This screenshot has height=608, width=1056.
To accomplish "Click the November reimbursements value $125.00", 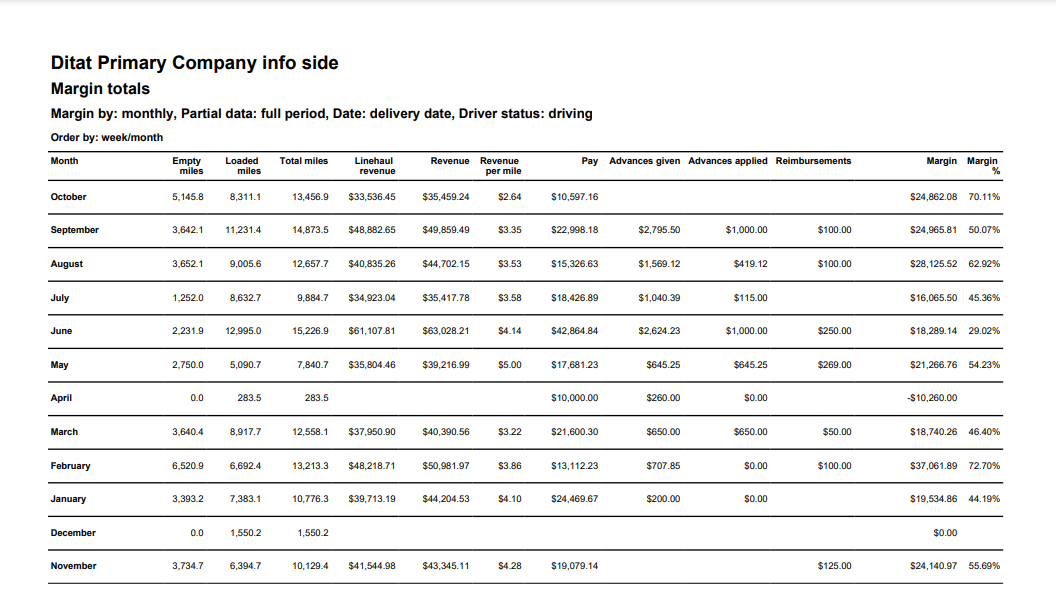I will (x=834, y=566).
